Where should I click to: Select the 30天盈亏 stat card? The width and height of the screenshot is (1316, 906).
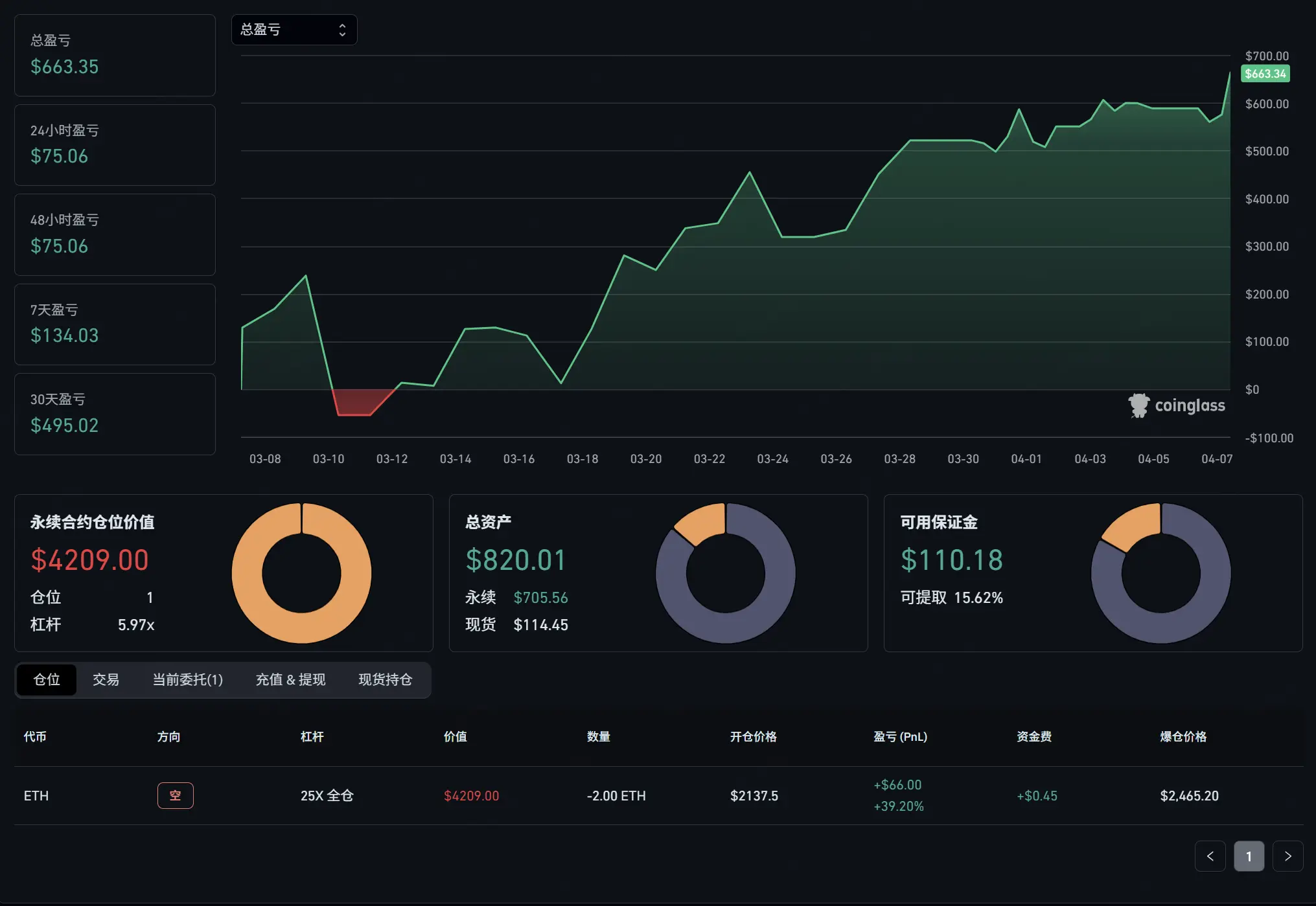pyautogui.click(x=115, y=414)
